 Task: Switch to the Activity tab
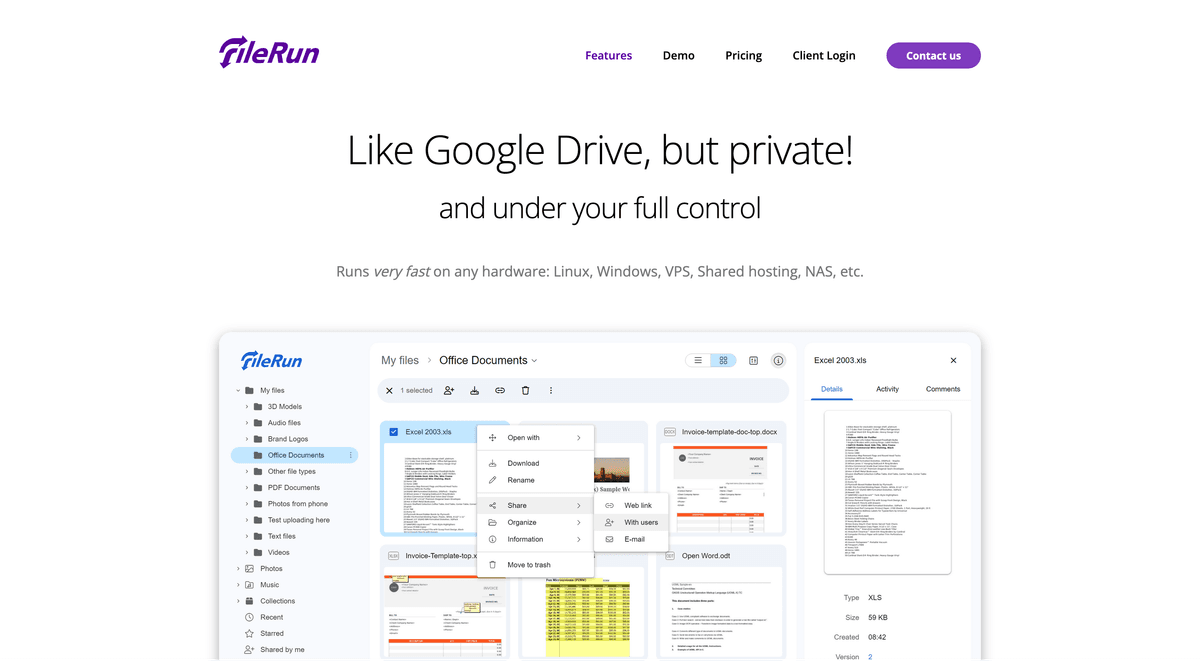tap(887, 389)
